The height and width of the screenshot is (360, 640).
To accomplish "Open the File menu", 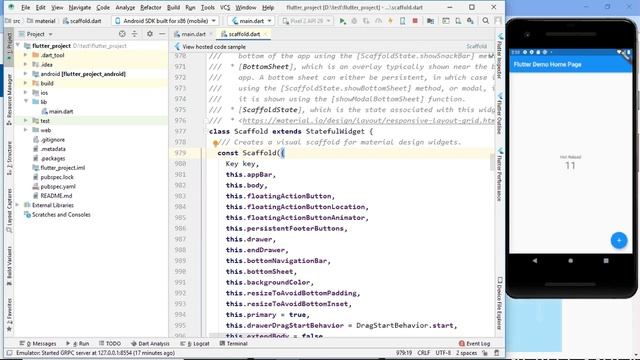I will [x=25, y=7].
